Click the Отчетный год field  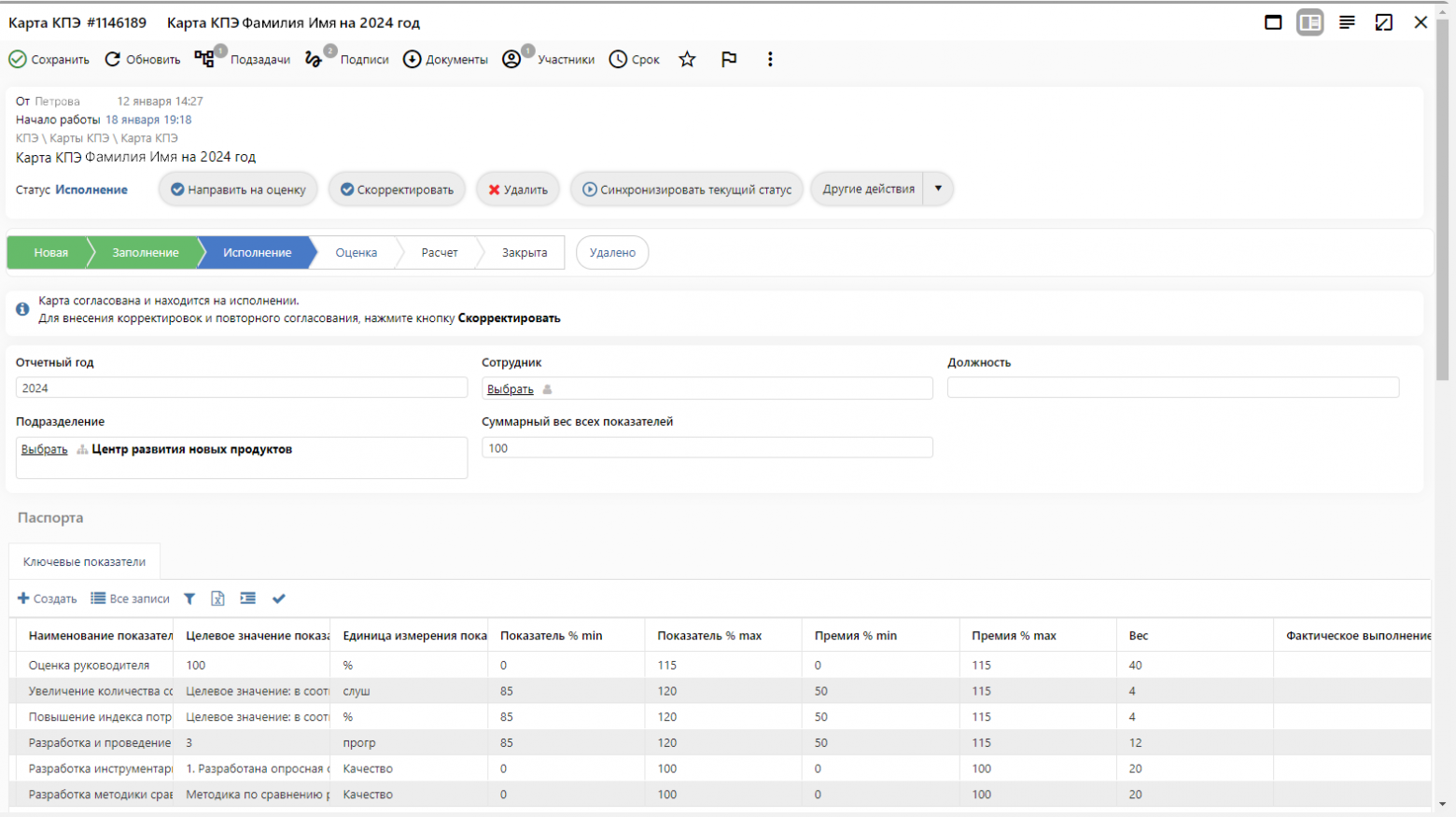(x=242, y=387)
